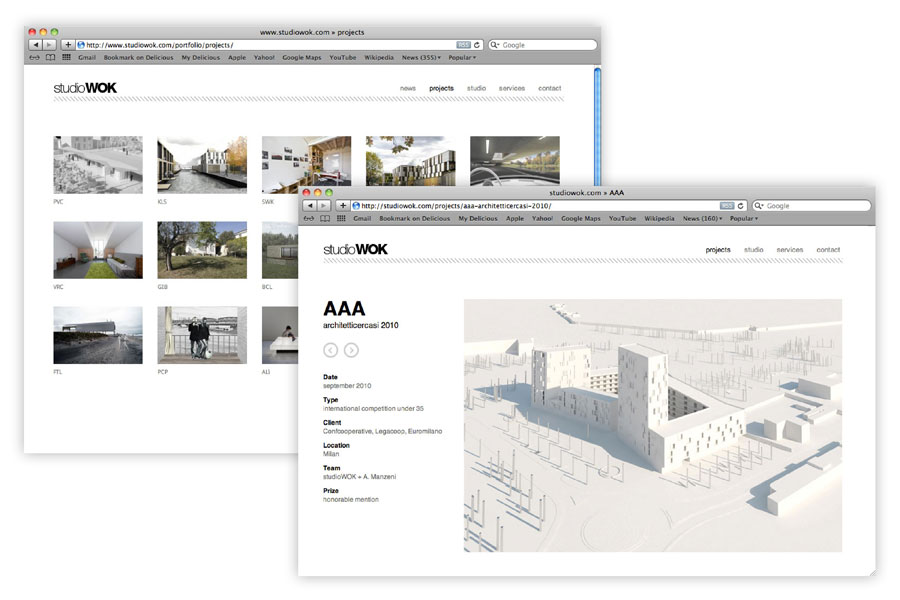Image resolution: width=900 pixels, height=600 pixels.
Task: Click the Google search field in AAA window
Action: pos(810,206)
